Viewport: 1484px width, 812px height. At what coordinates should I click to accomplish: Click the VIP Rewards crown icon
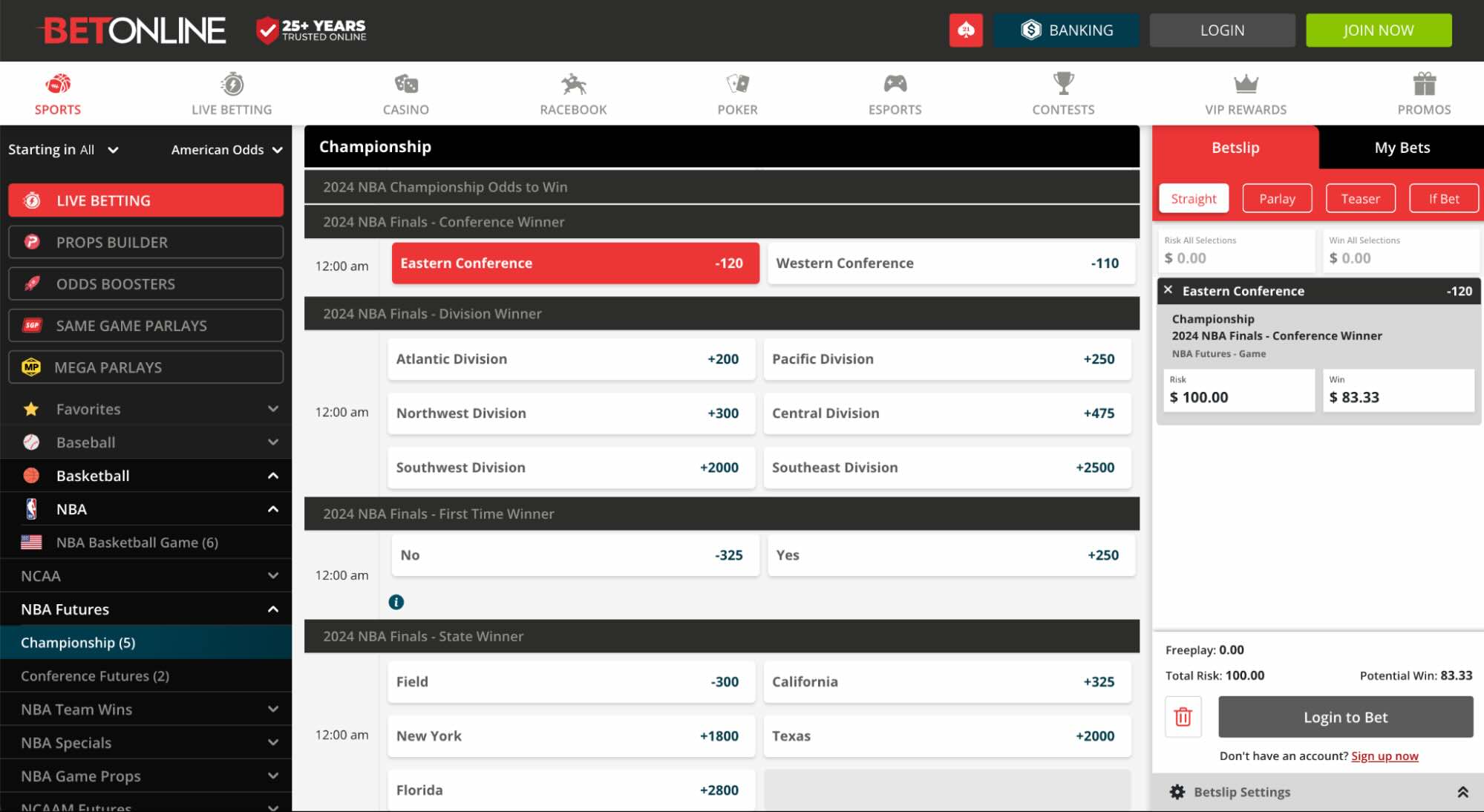[x=1246, y=82]
